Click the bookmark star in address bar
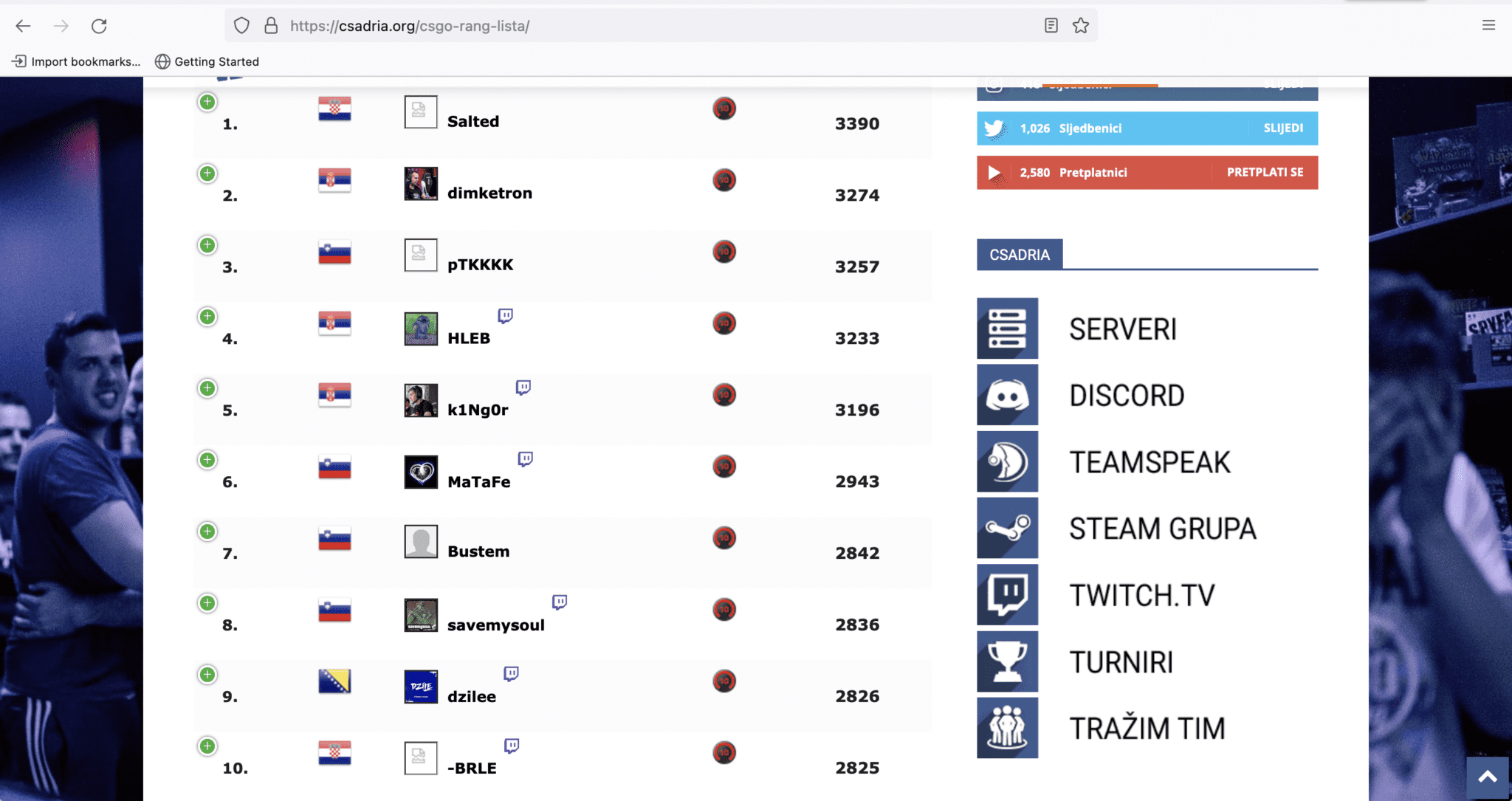1512x801 pixels. coord(1081,26)
